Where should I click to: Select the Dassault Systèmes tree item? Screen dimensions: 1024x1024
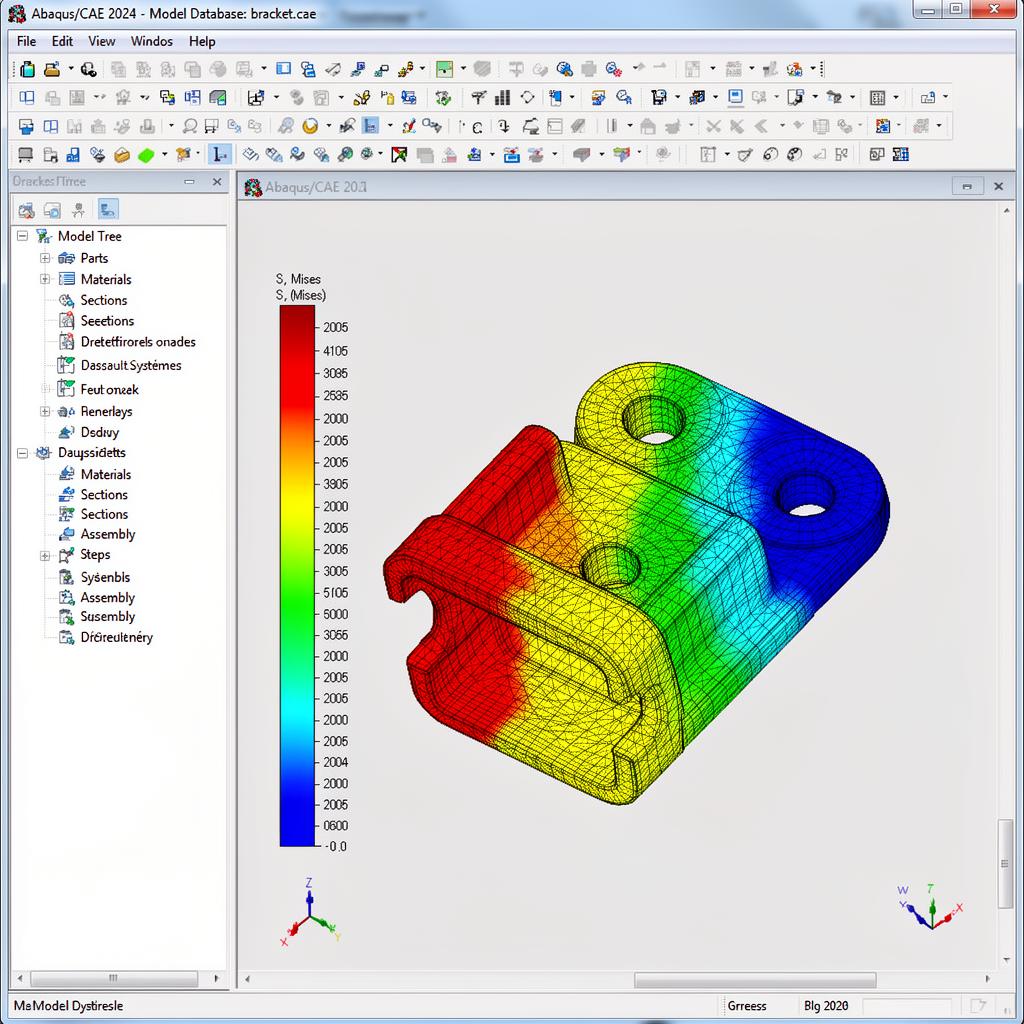click(x=131, y=365)
